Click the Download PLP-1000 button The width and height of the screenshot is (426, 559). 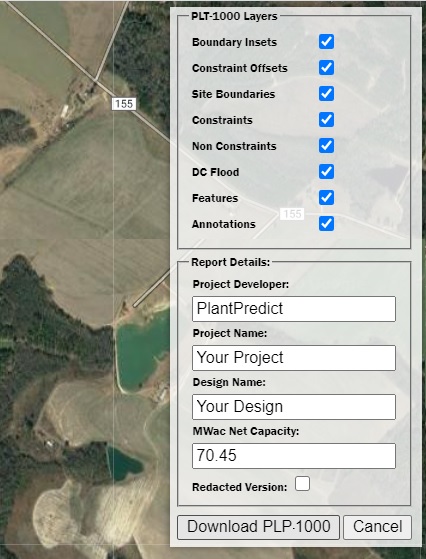[258, 527]
